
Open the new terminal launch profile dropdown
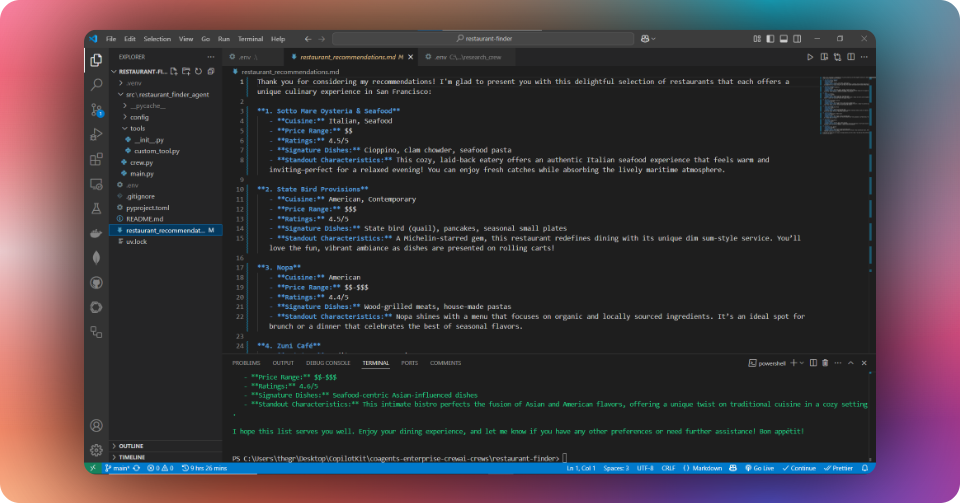(801, 363)
